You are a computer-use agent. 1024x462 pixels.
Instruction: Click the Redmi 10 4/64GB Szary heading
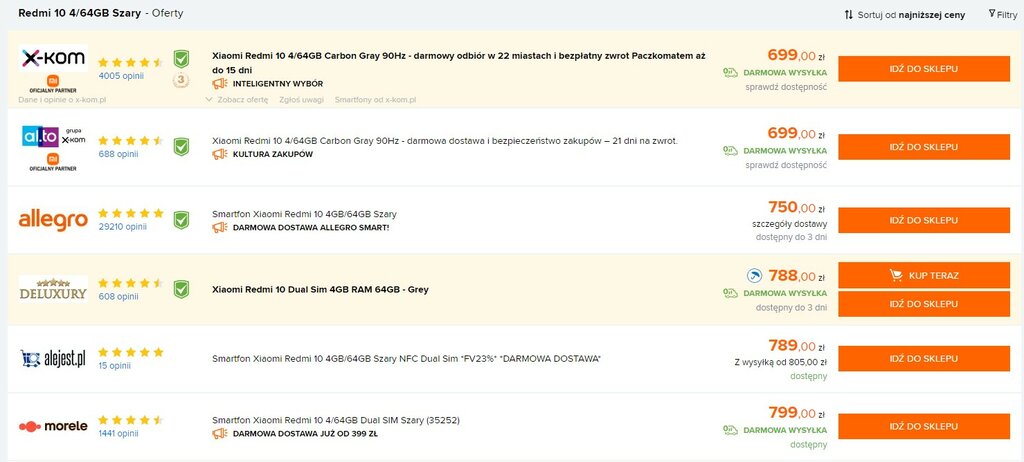80,13
